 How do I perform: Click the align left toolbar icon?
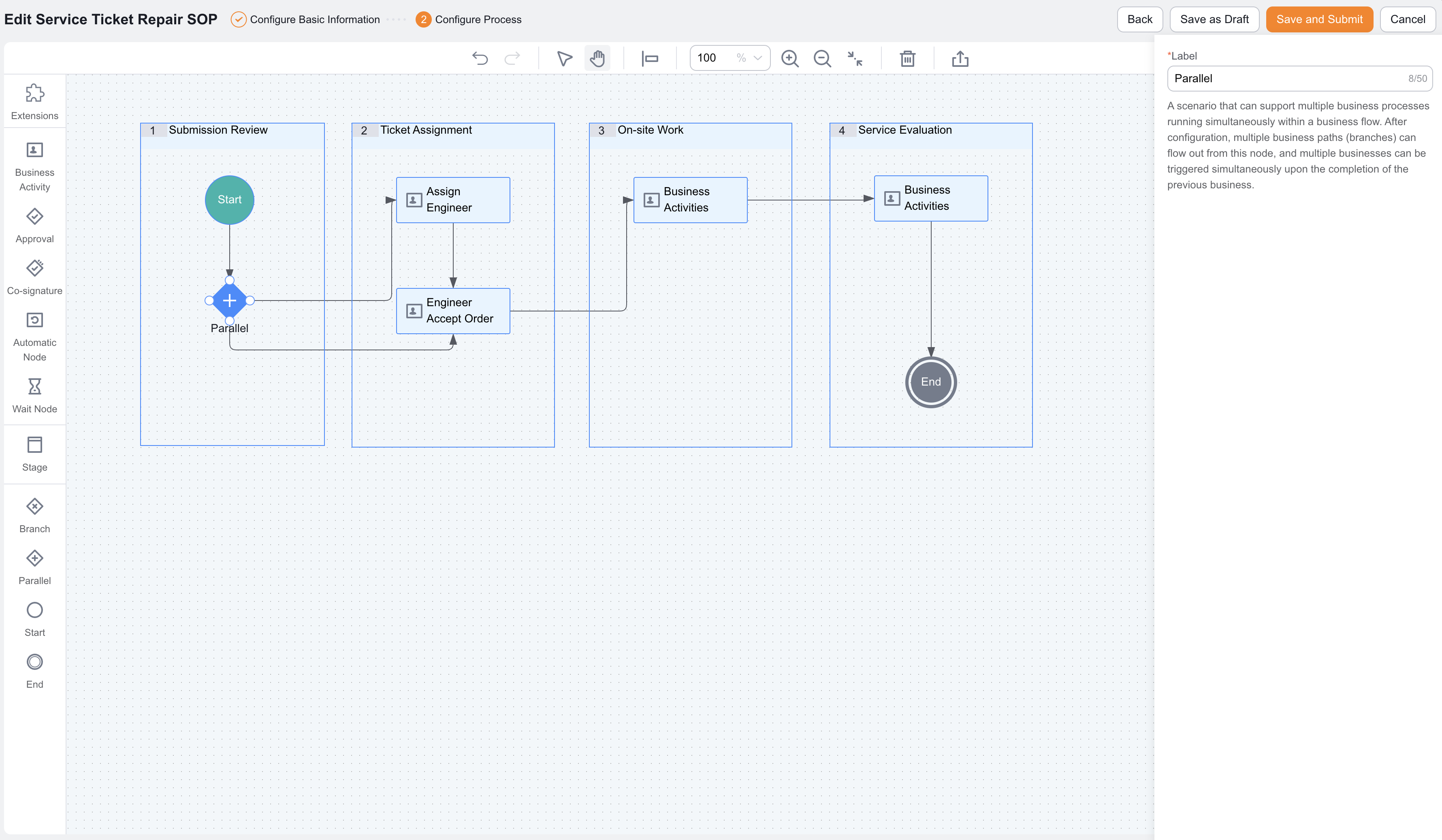click(650, 58)
